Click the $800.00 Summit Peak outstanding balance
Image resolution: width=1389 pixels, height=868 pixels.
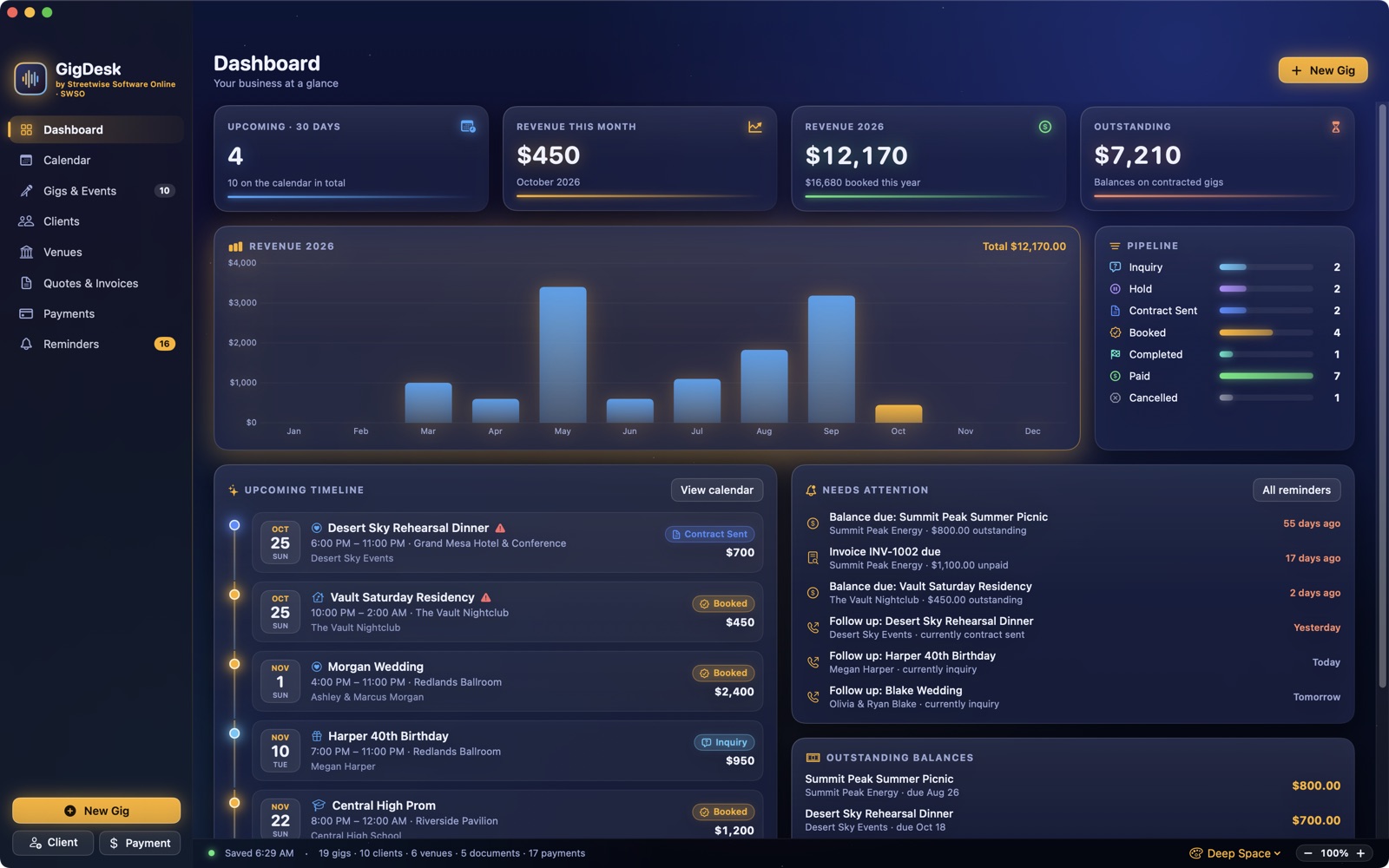pos(1316,786)
